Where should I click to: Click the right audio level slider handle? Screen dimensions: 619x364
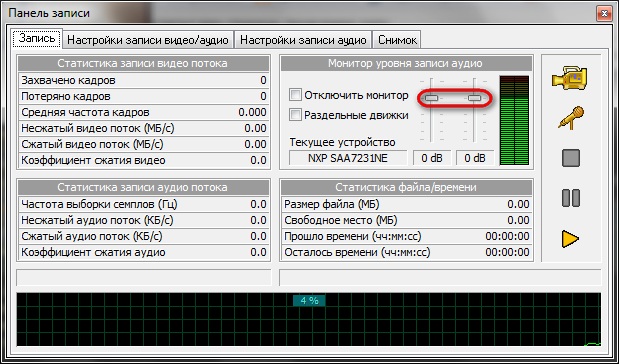tap(475, 98)
